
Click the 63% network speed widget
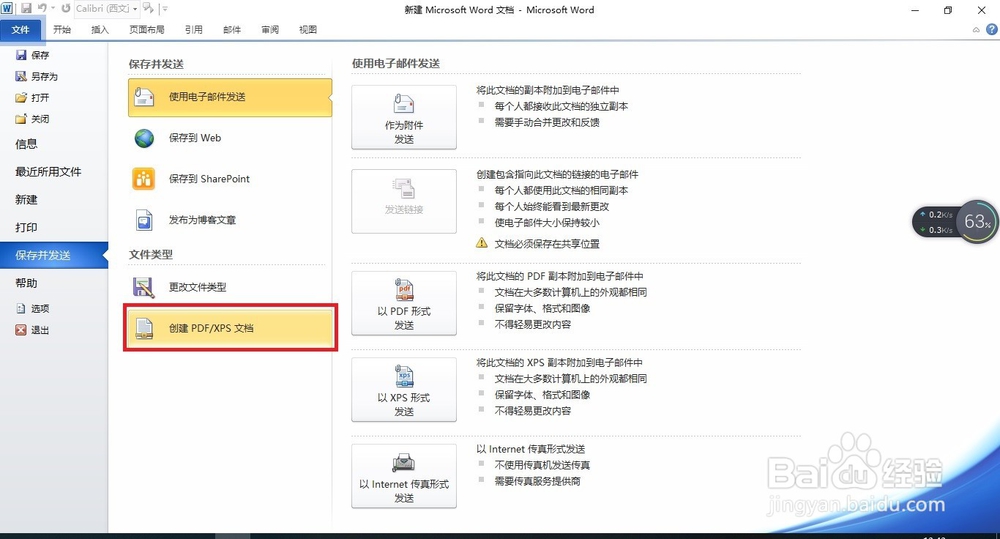(x=955, y=221)
